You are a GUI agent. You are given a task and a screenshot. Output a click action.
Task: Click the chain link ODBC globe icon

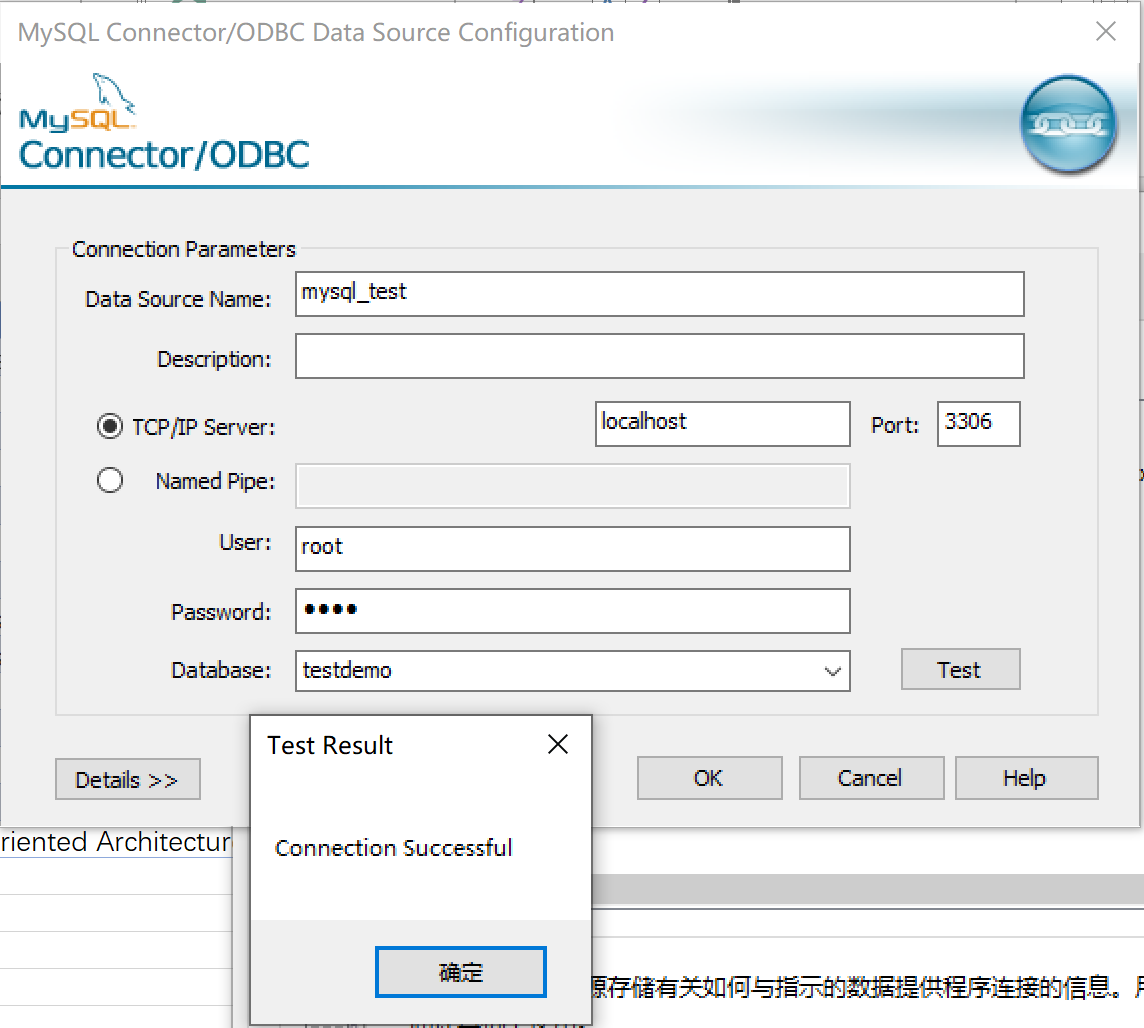(1068, 124)
